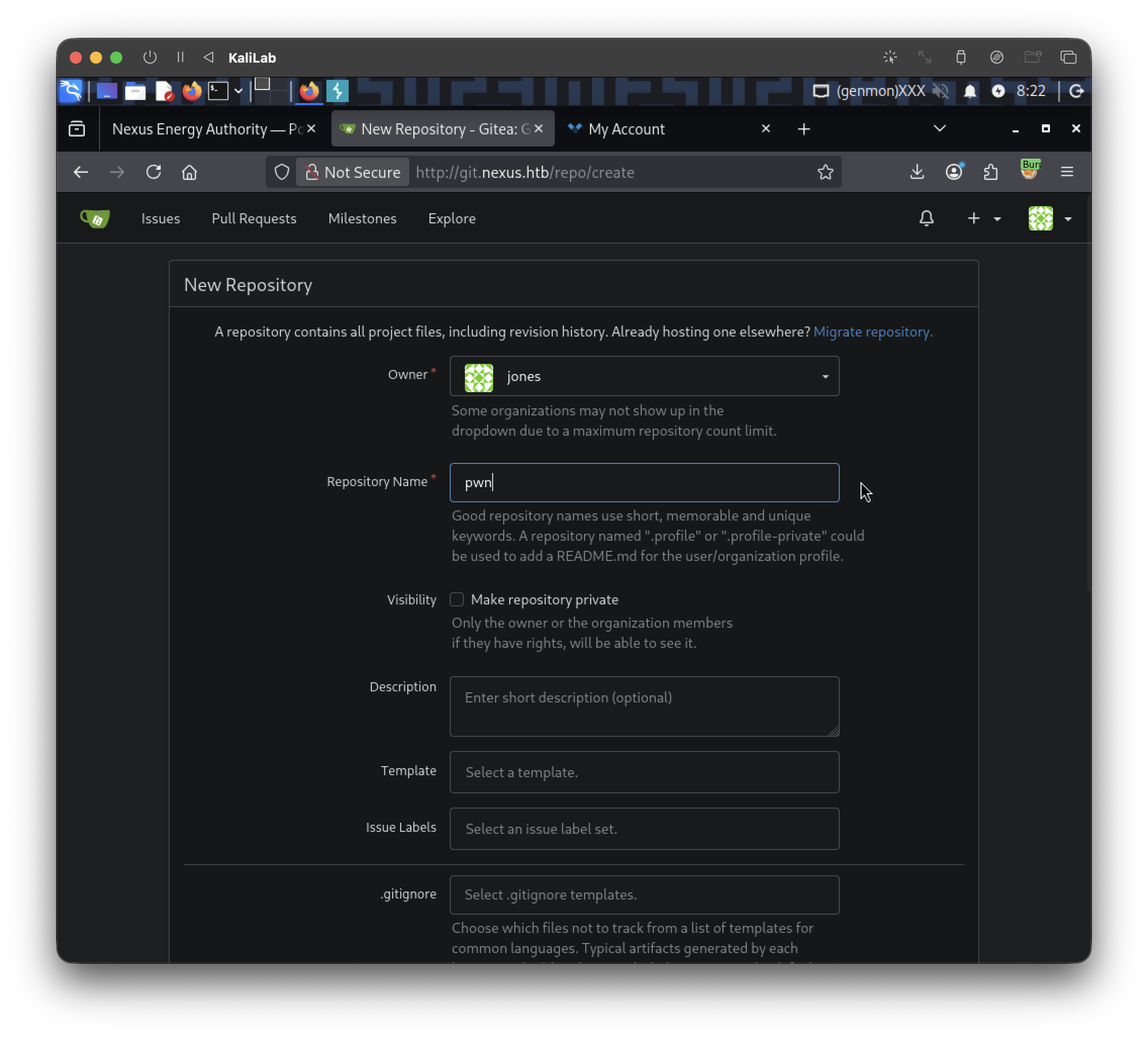Open the Template selector dropdown
The width and height of the screenshot is (1148, 1038).
click(644, 772)
